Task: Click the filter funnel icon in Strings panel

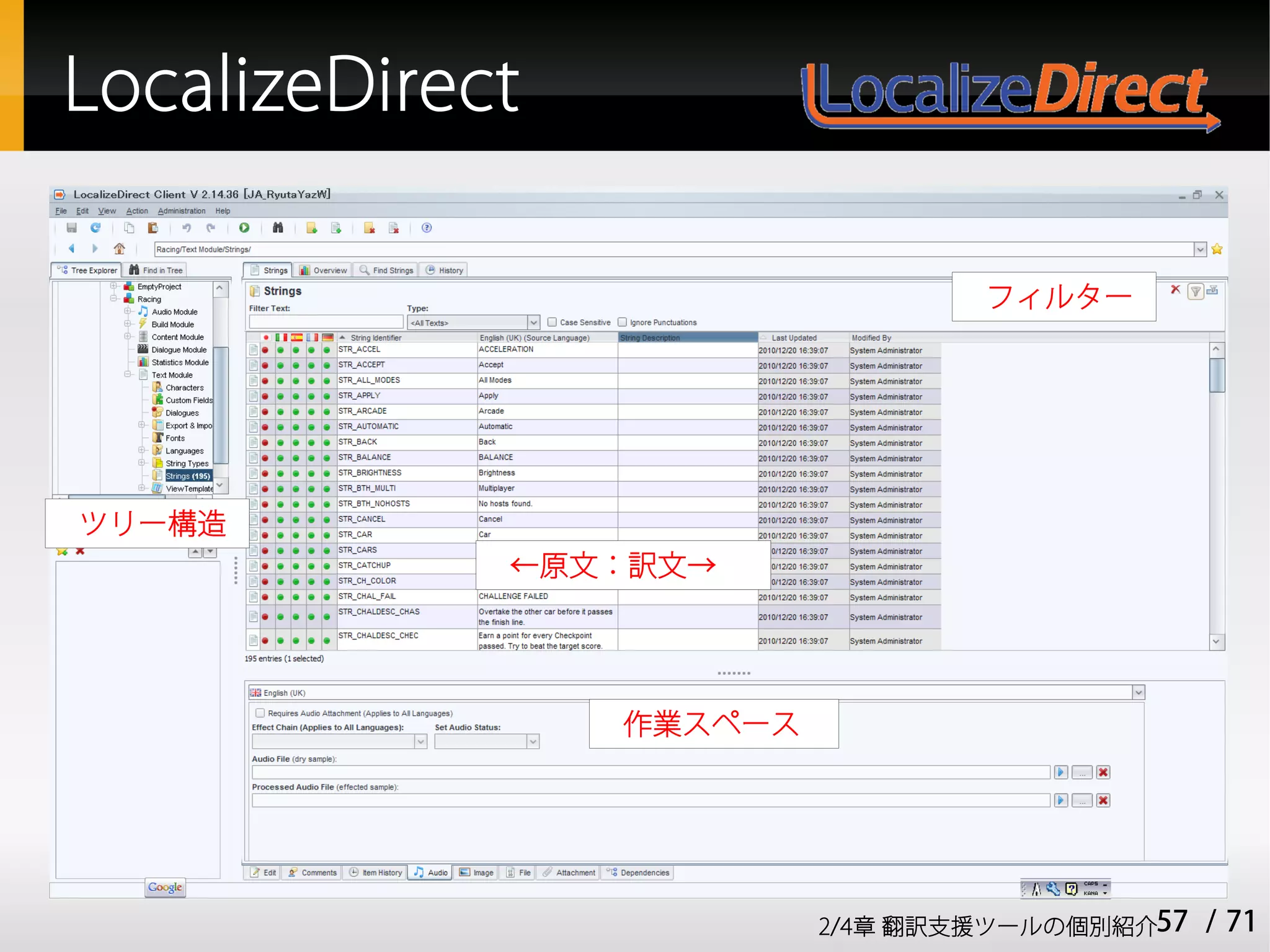Action: (x=1196, y=291)
